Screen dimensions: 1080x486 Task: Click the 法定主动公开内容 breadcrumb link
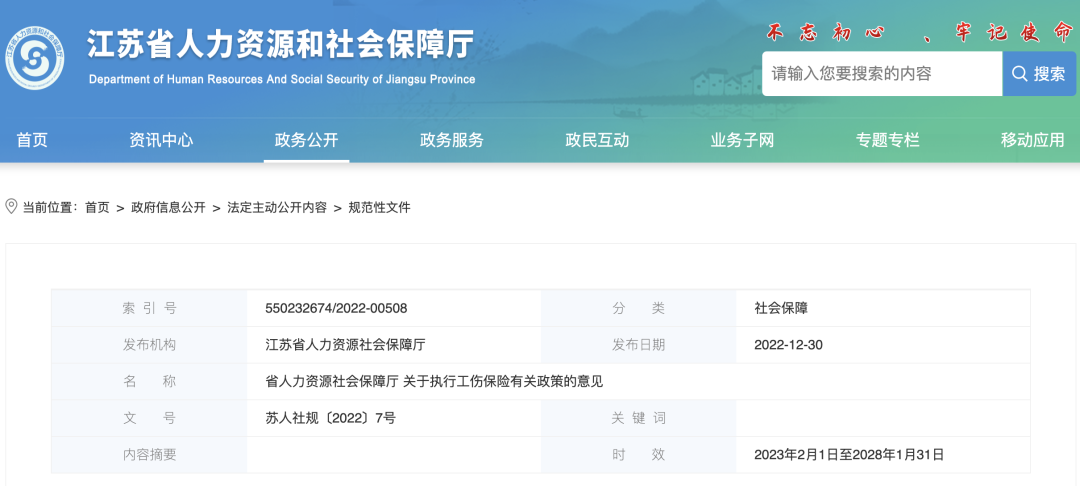(x=277, y=207)
